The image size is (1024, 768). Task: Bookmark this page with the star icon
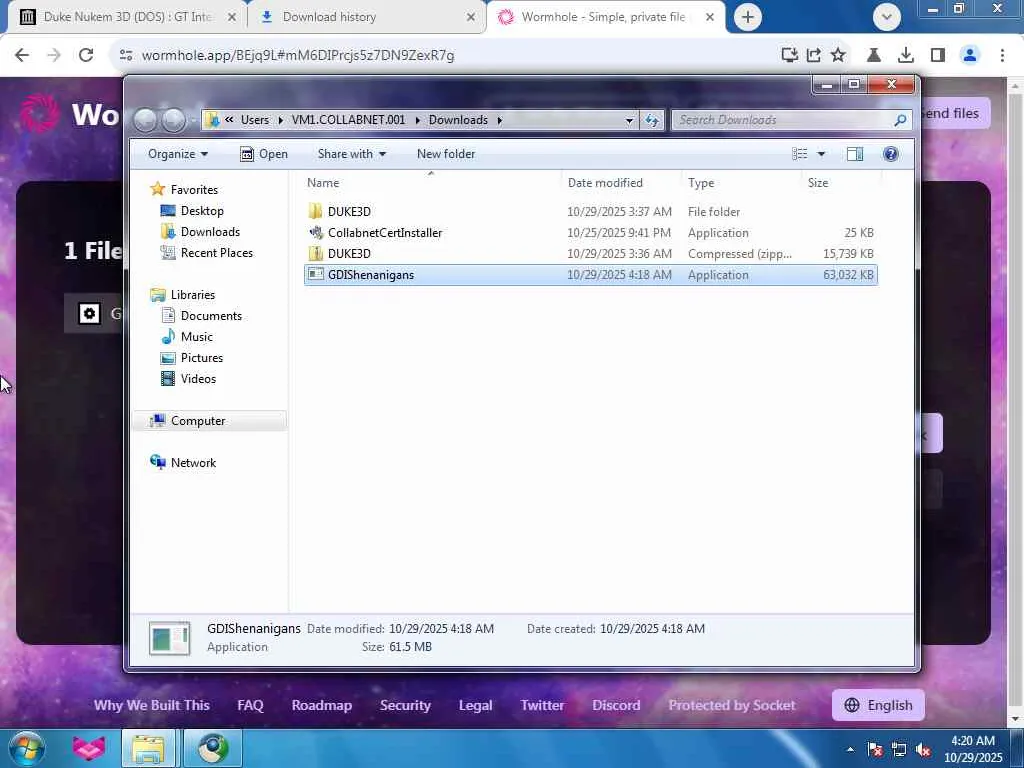pos(838,56)
